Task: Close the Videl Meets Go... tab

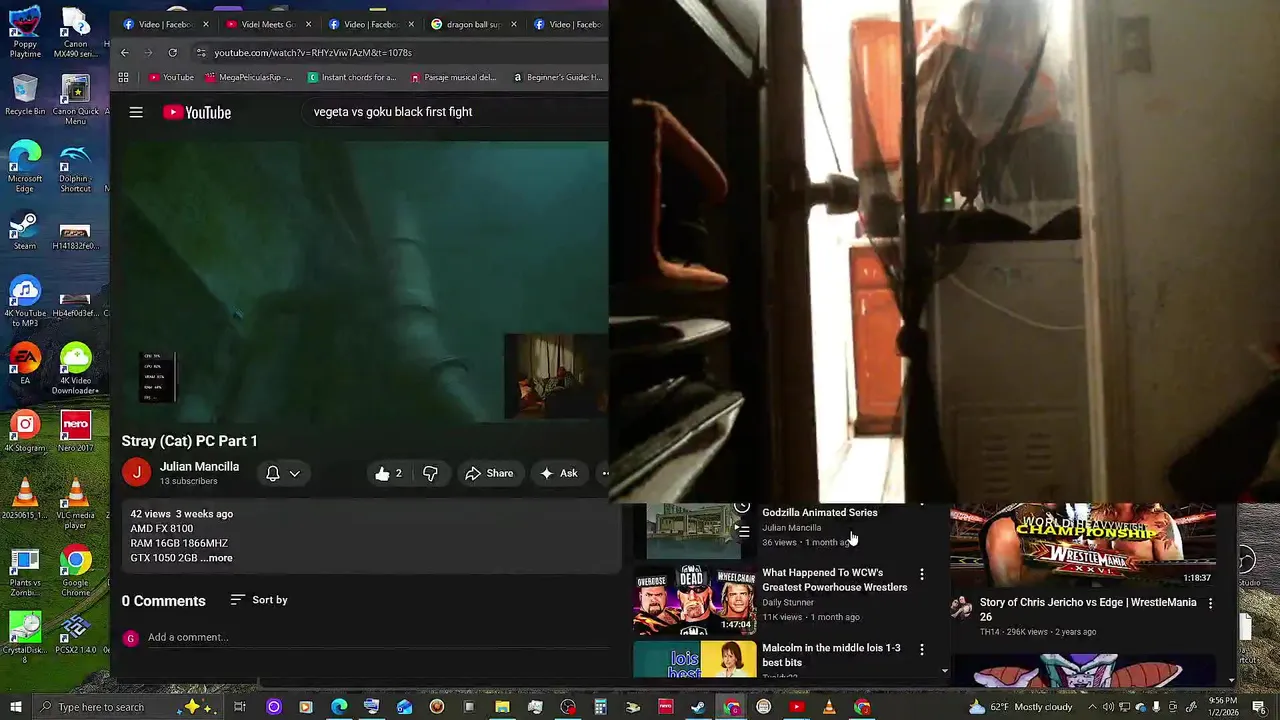Action: click(308, 24)
